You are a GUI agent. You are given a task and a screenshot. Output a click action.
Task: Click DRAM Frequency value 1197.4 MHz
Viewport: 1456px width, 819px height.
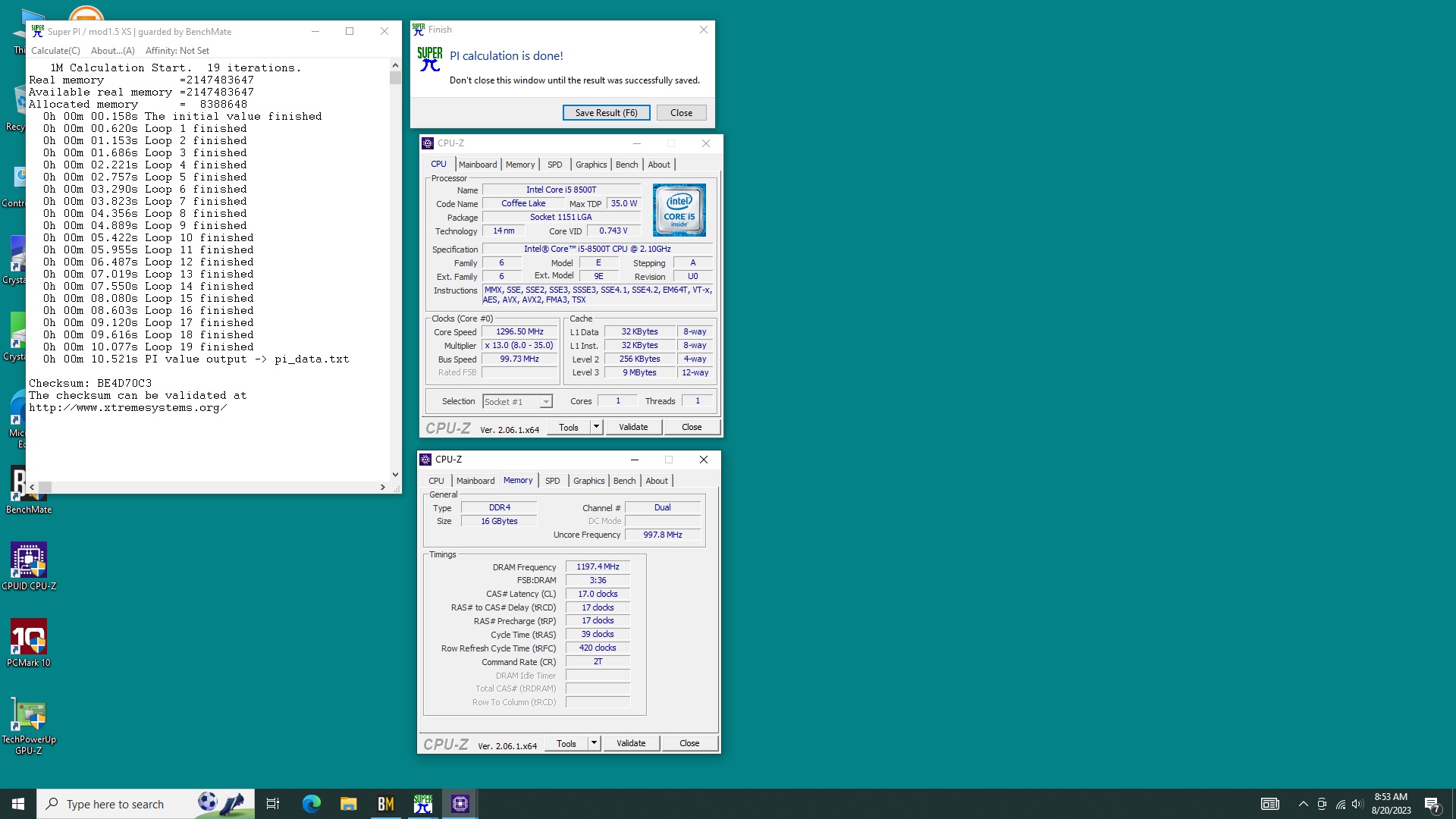coord(598,566)
